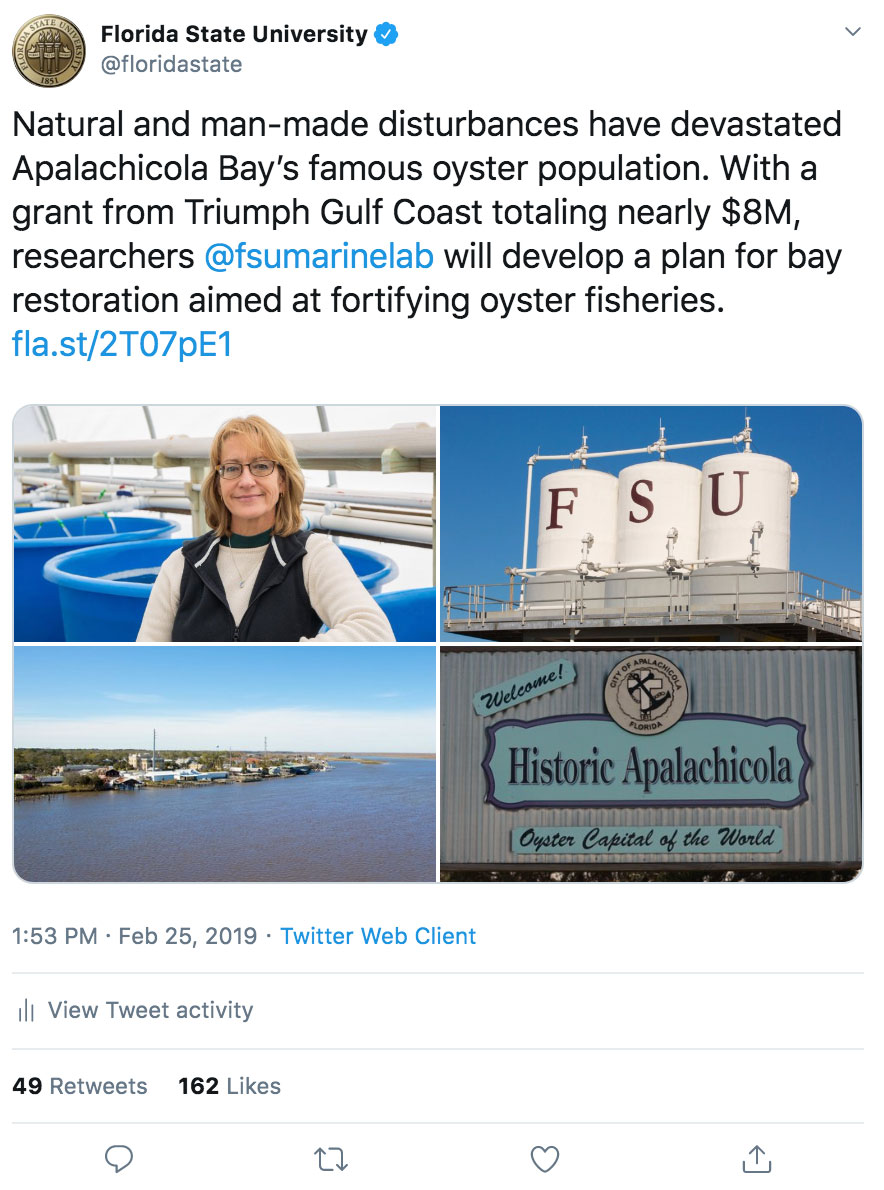884x1190 pixels.
Task: Open the Apalachicola bay waterfront photo
Action: (225, 763)
